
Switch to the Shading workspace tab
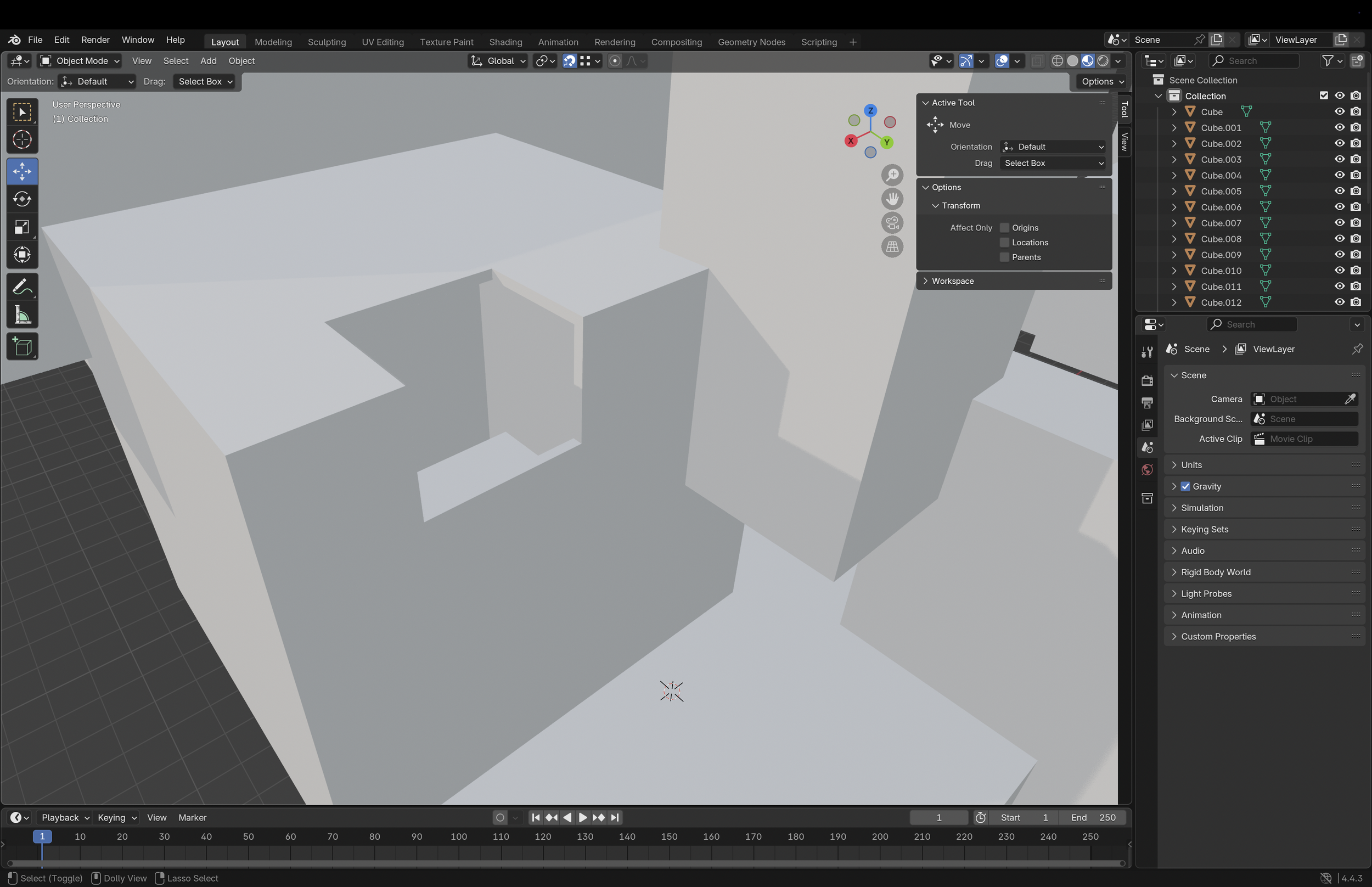click(x=505, y=42)
